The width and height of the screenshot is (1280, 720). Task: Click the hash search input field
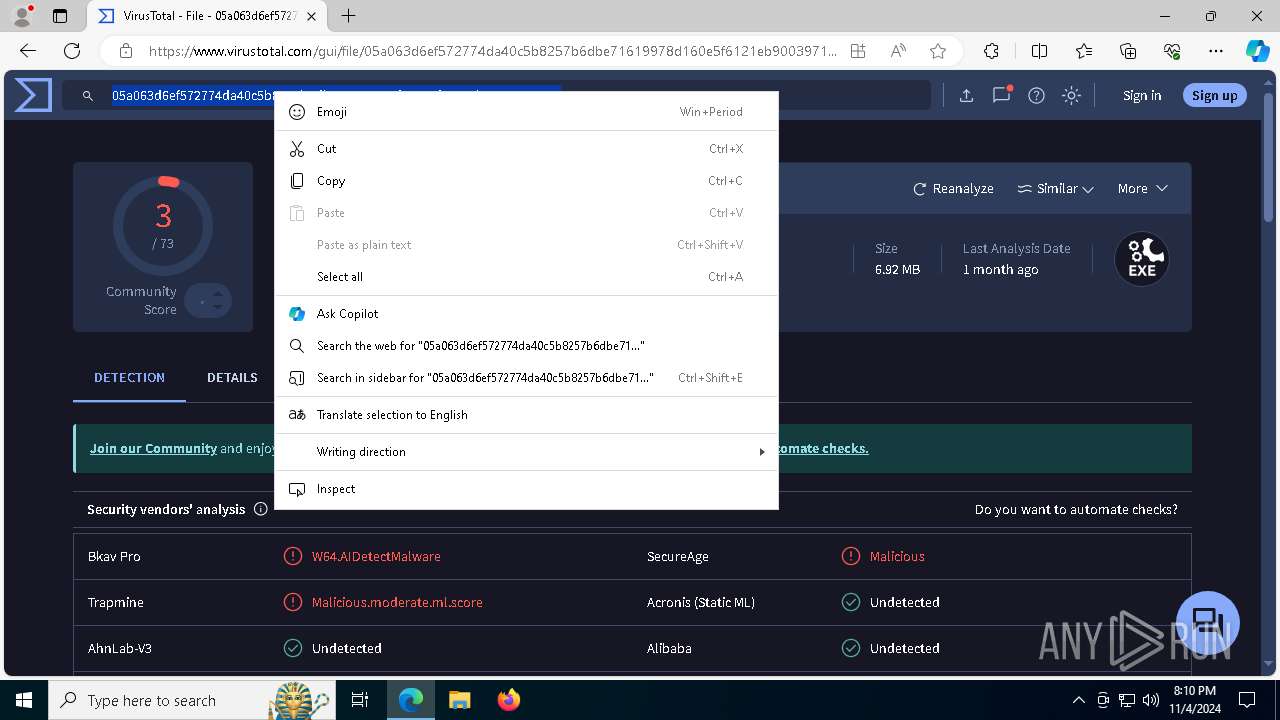[x=497, y=95]
